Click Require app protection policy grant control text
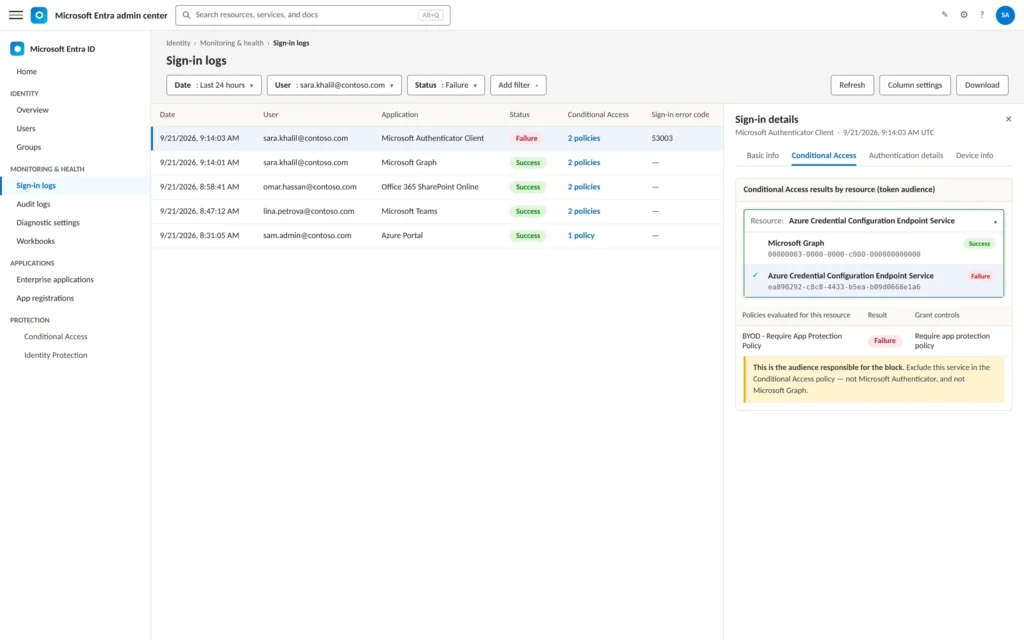The image size is (1024, 640). [952, 341]
